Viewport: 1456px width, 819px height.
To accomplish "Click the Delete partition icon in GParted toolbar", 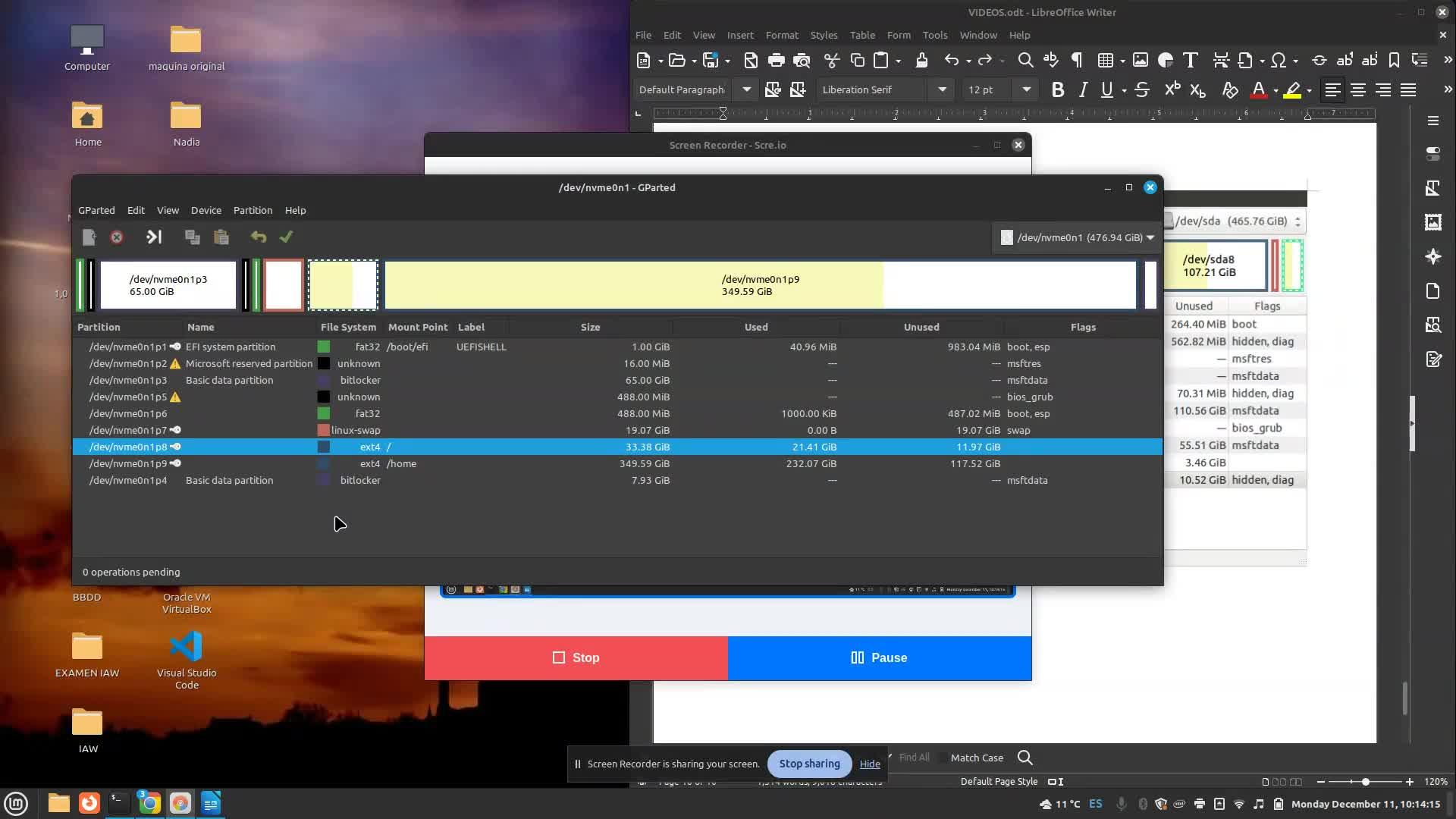I will (117, 237).
